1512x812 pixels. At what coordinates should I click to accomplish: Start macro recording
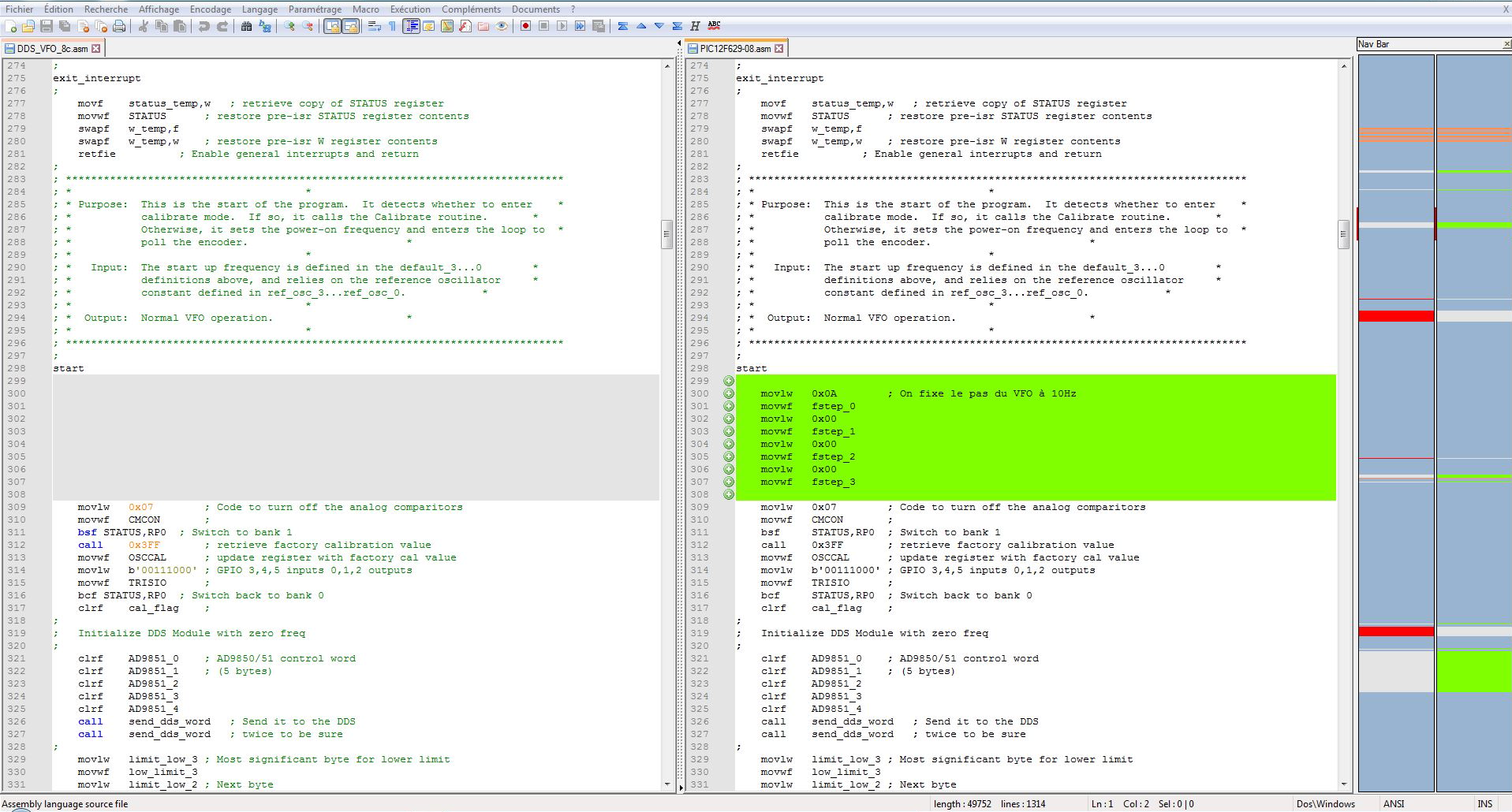point(526,26)
